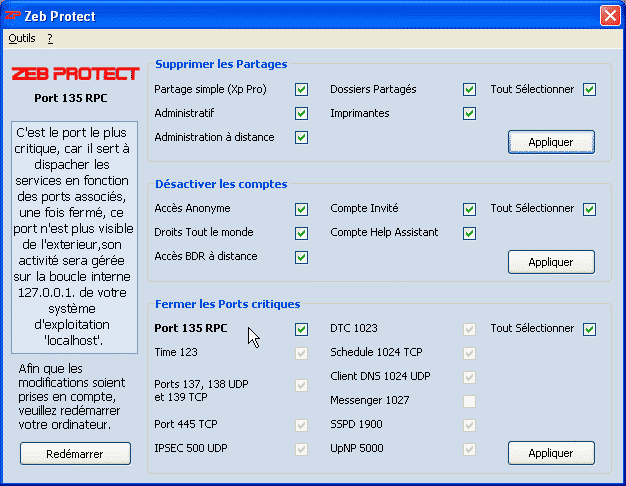Toggle the SSPD 1900 checkbox
Screen dimensions: 626x486
pyautogui.click(x=470, y=425)
